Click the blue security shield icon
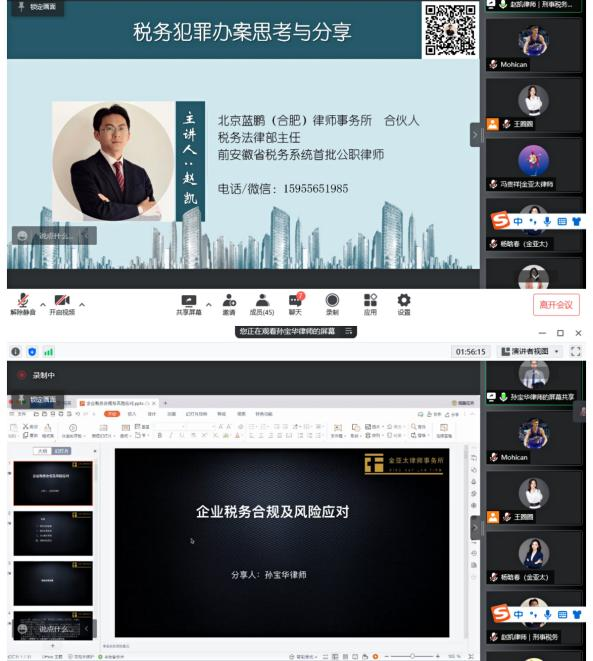The width and height of the screenshot is (593, 661). [32, 352]
